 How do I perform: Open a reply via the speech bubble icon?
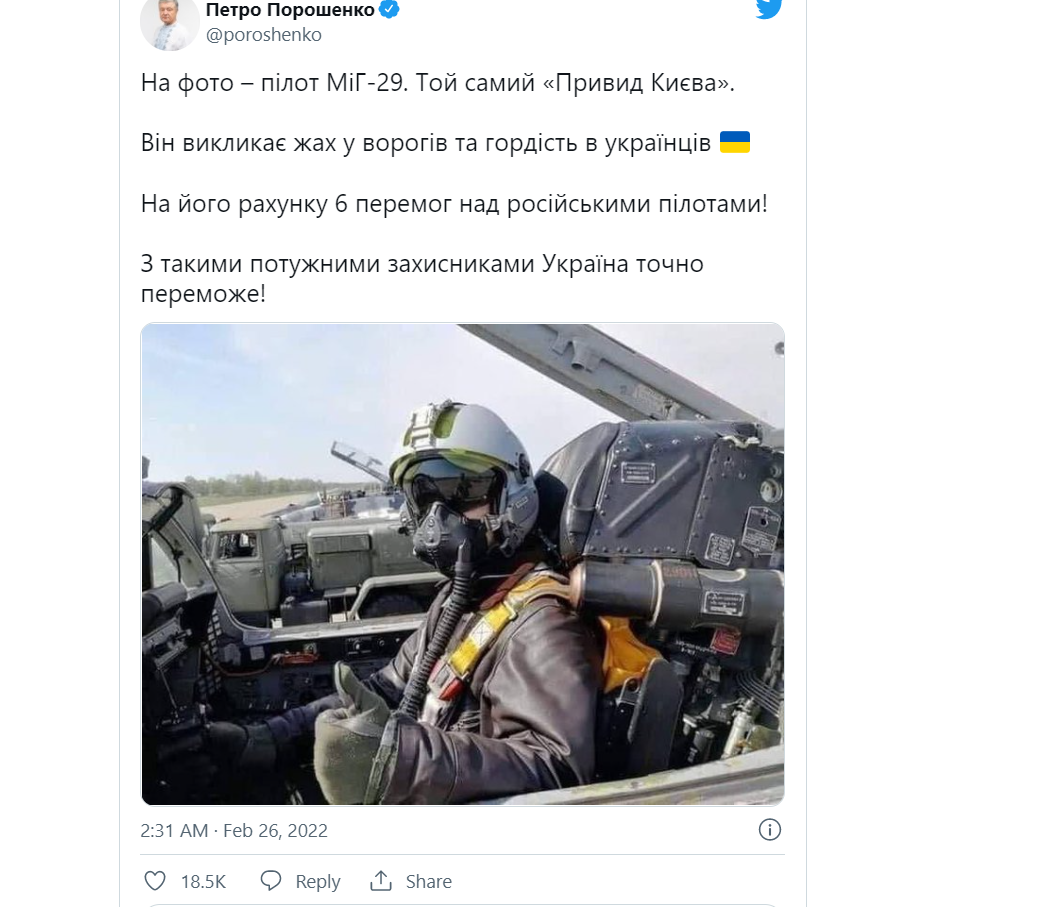[272, 880]
